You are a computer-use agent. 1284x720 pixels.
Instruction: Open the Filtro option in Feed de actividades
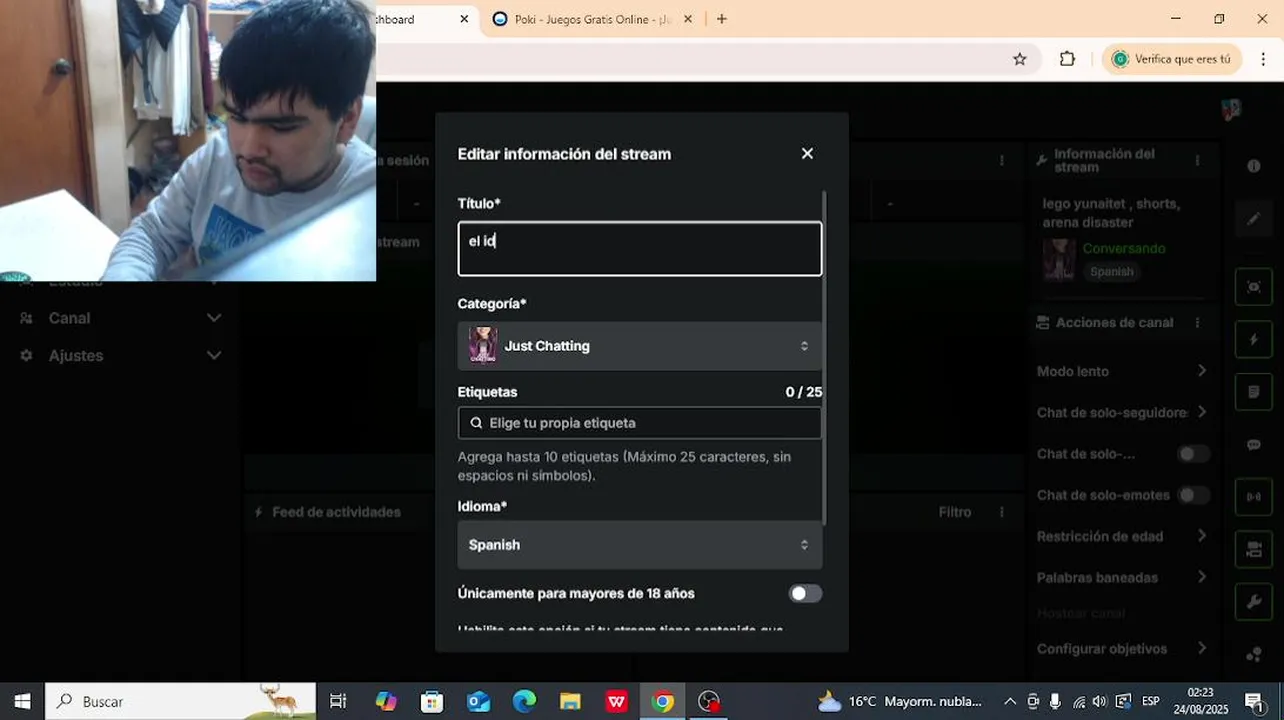tap(954, 512)
